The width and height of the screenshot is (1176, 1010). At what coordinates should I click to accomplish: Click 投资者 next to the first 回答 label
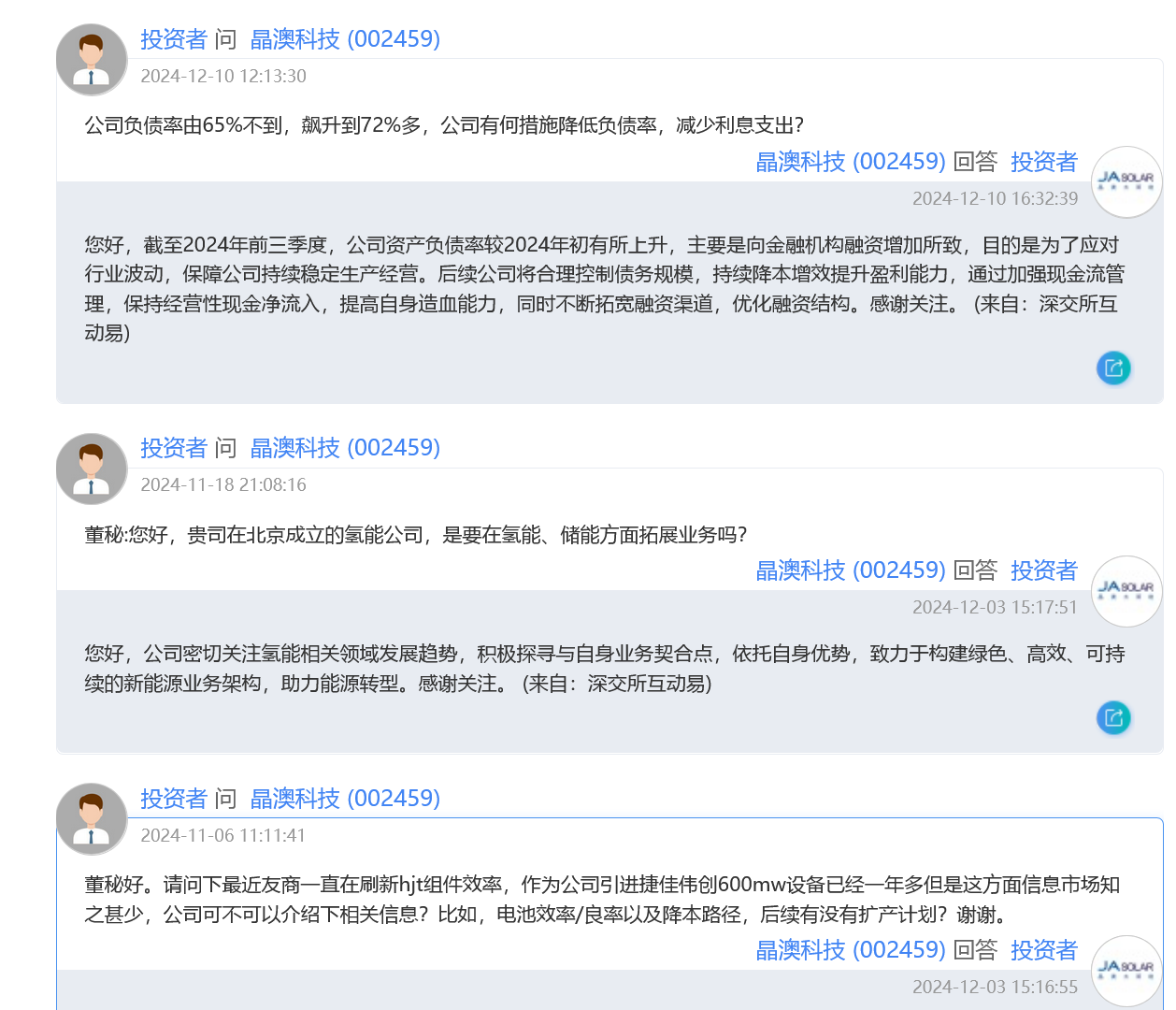tap(1044, 161)
